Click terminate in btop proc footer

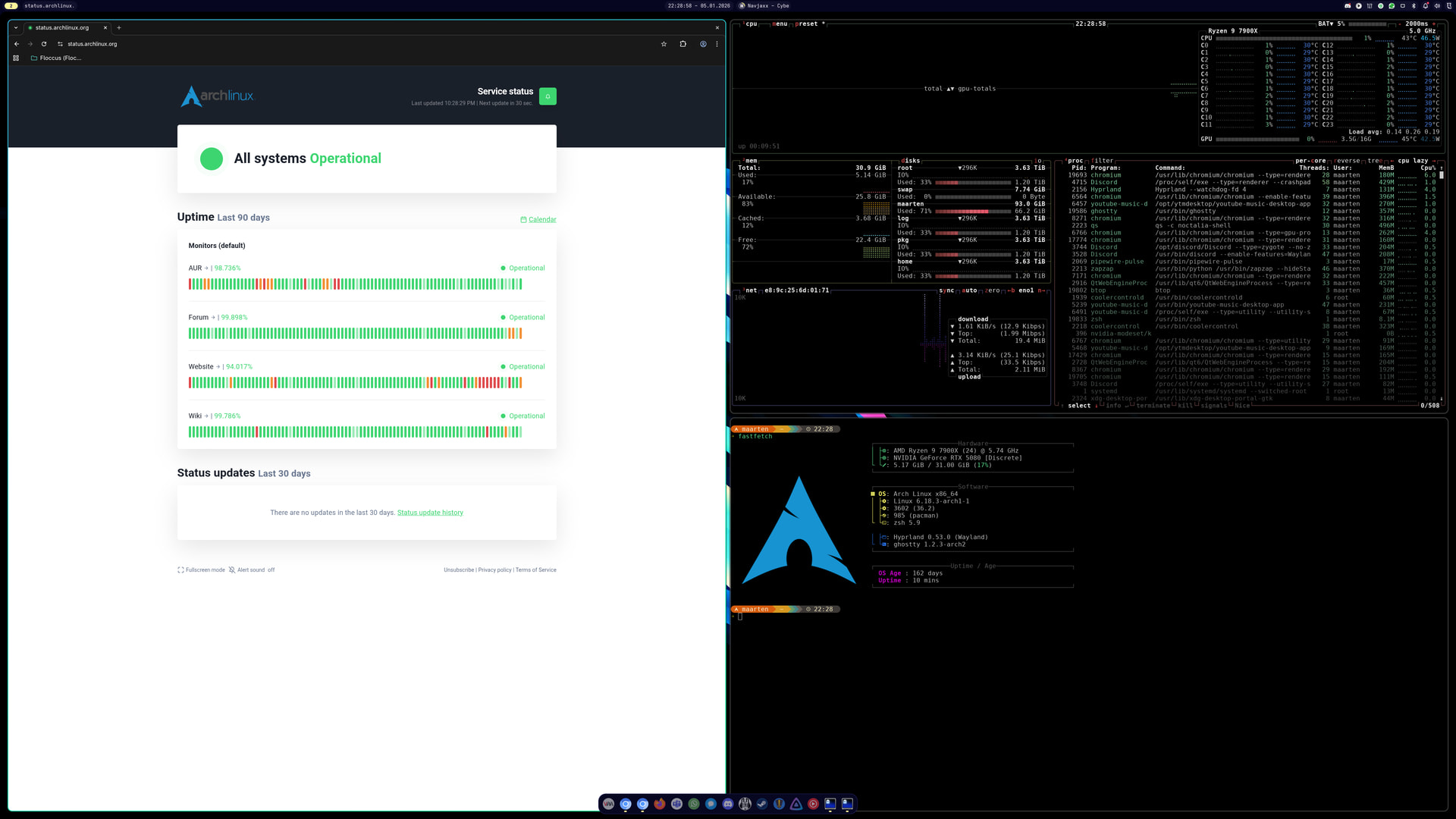pos(1153,406)
